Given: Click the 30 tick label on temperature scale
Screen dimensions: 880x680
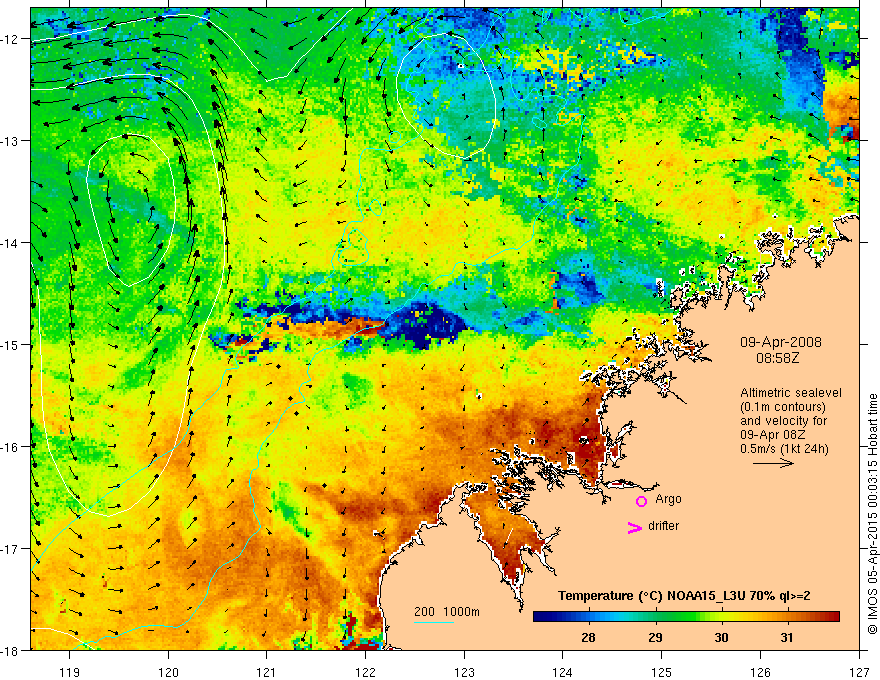Looking at the screenshot, I should [x=721, y=637].
